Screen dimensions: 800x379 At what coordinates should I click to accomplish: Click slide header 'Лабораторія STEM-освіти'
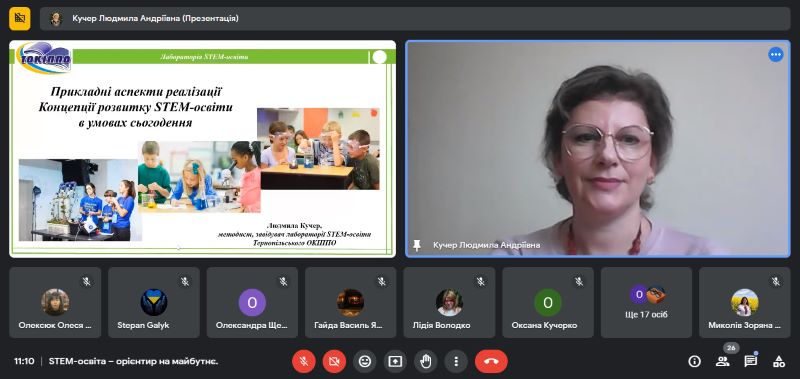pos(204,57)
